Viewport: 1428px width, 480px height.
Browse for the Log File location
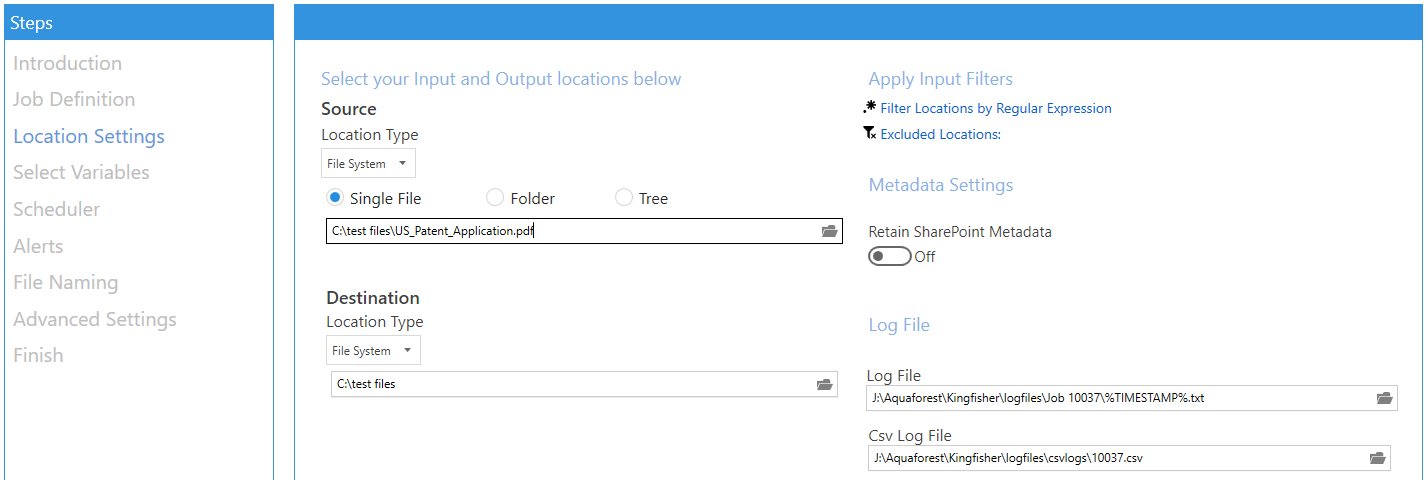[1384, 398]
